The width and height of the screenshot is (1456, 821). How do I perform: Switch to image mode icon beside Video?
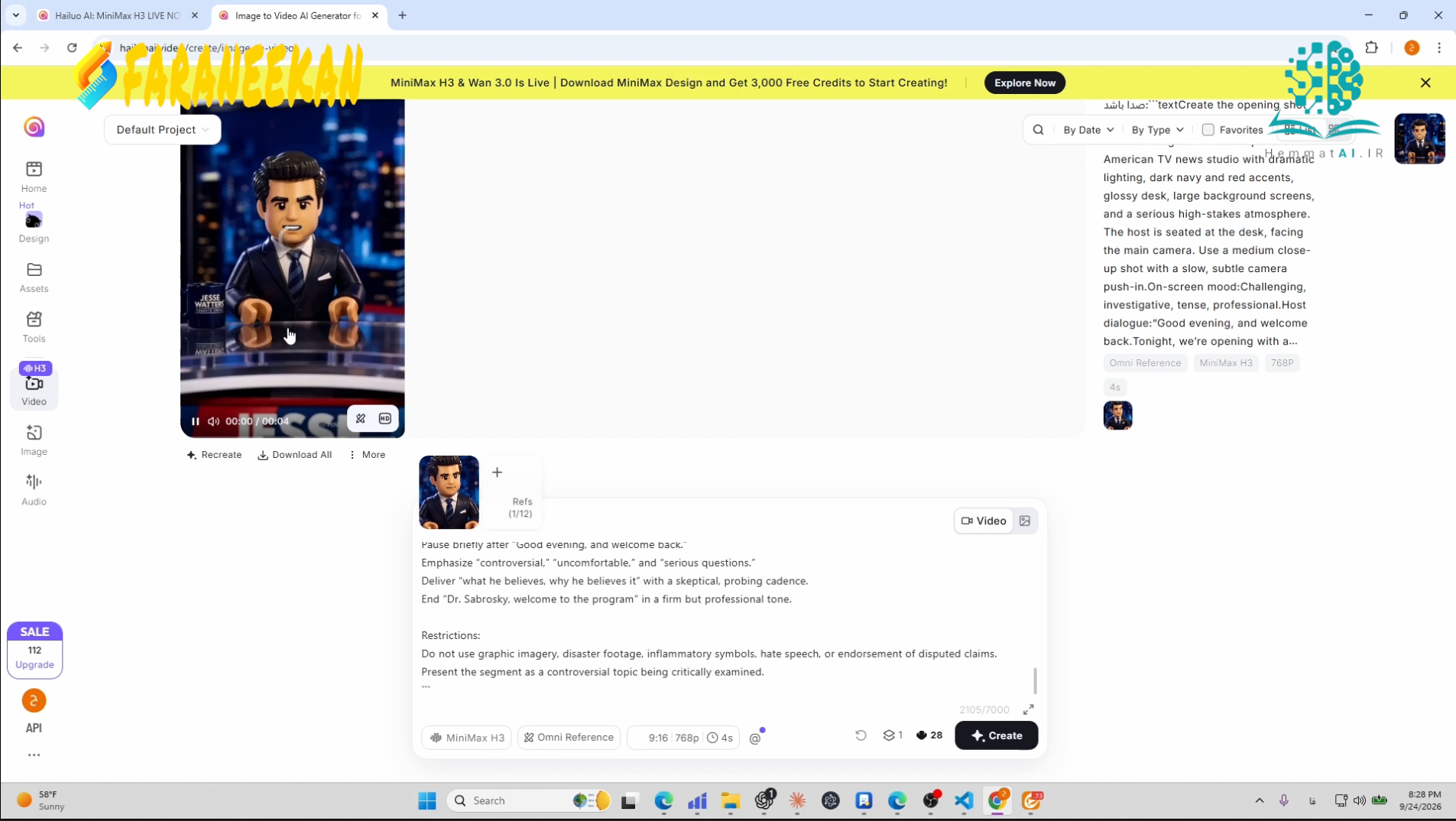pos(1025,521)
